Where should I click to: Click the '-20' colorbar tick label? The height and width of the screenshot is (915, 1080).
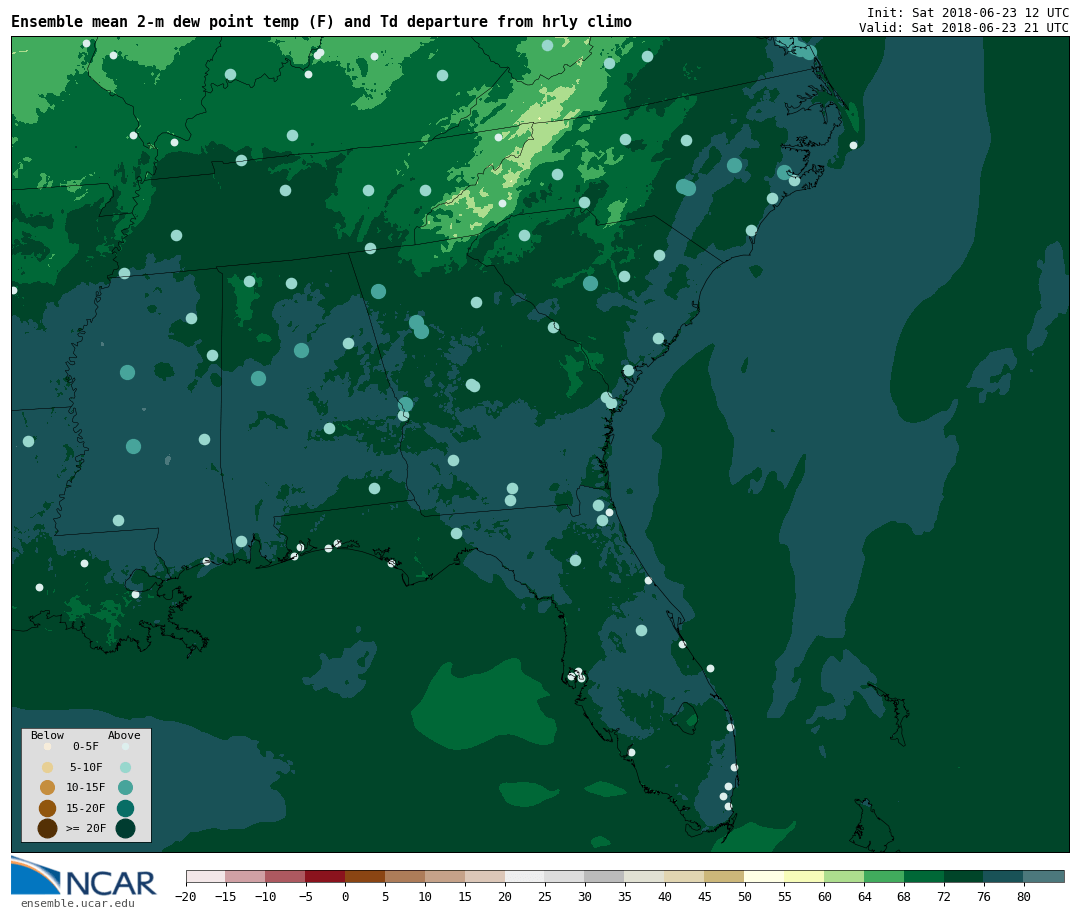click(185, 896)
